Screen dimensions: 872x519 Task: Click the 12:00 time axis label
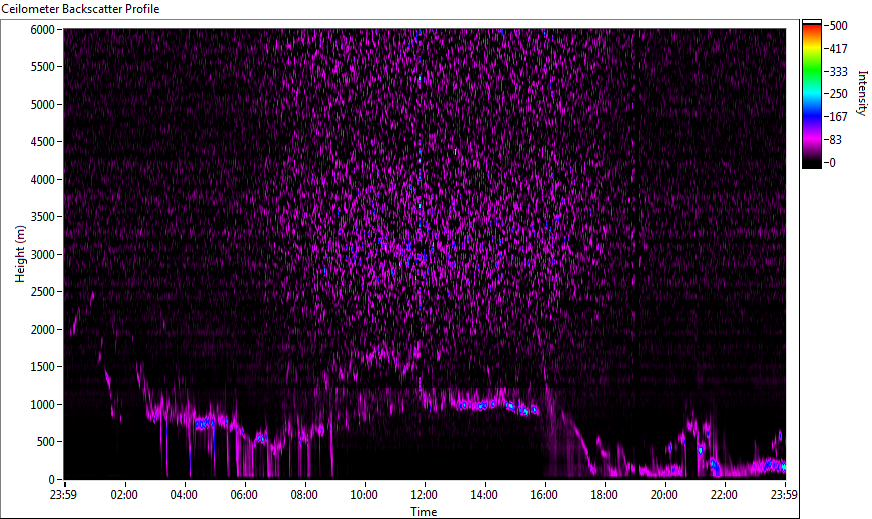pyautogui.click(x=424, y=495)
